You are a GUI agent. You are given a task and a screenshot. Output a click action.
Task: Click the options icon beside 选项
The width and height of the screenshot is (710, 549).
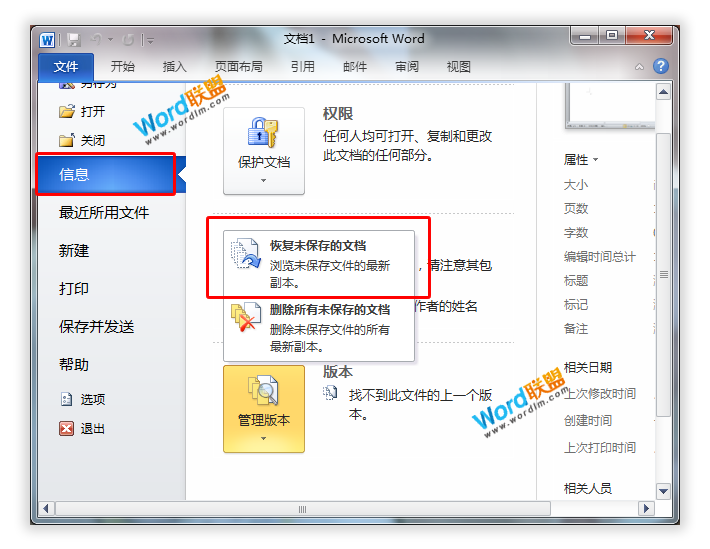[67, 399]
